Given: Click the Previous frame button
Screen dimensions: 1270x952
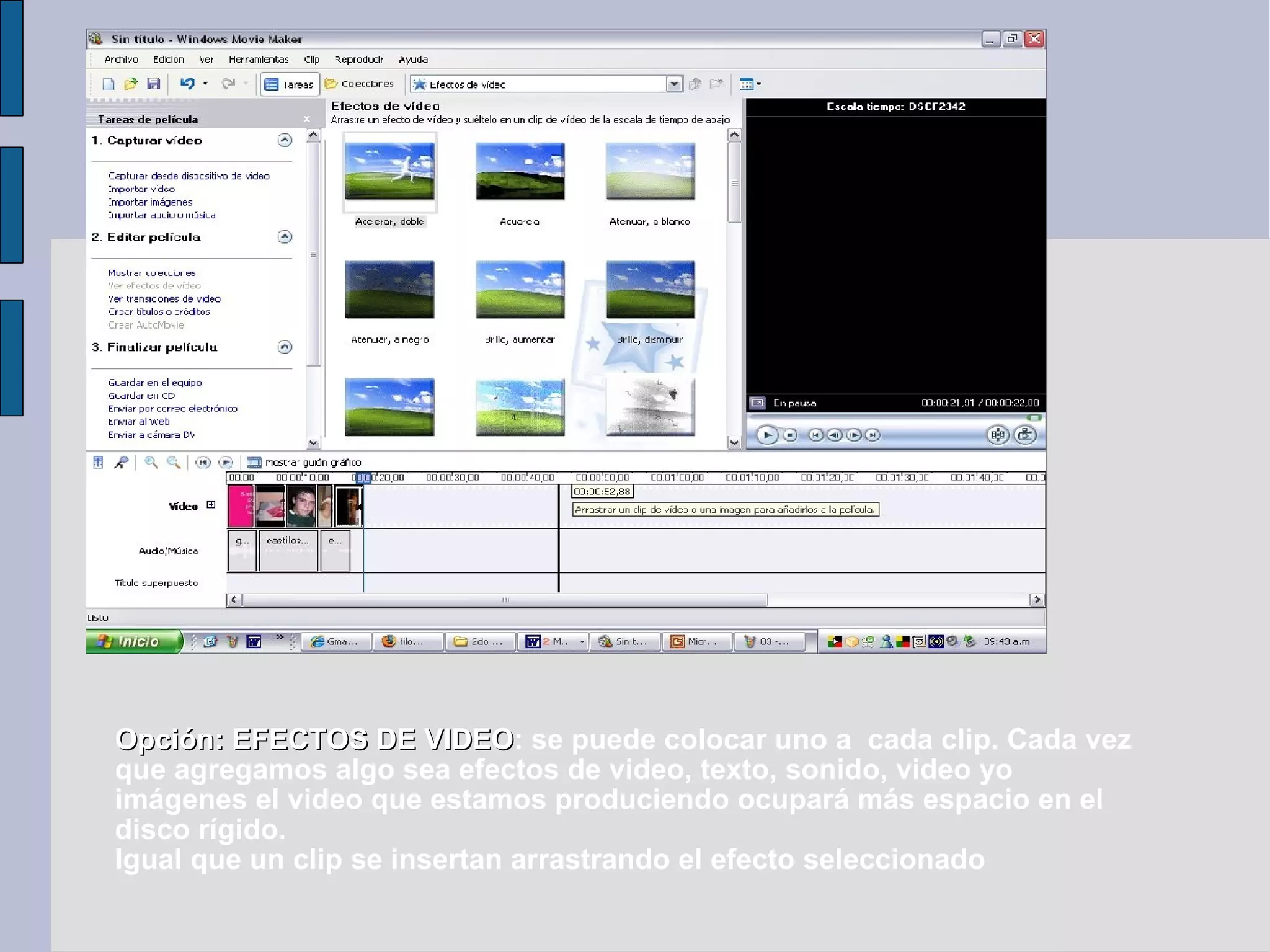Looking at the screenshot, I should click(835, 435).
